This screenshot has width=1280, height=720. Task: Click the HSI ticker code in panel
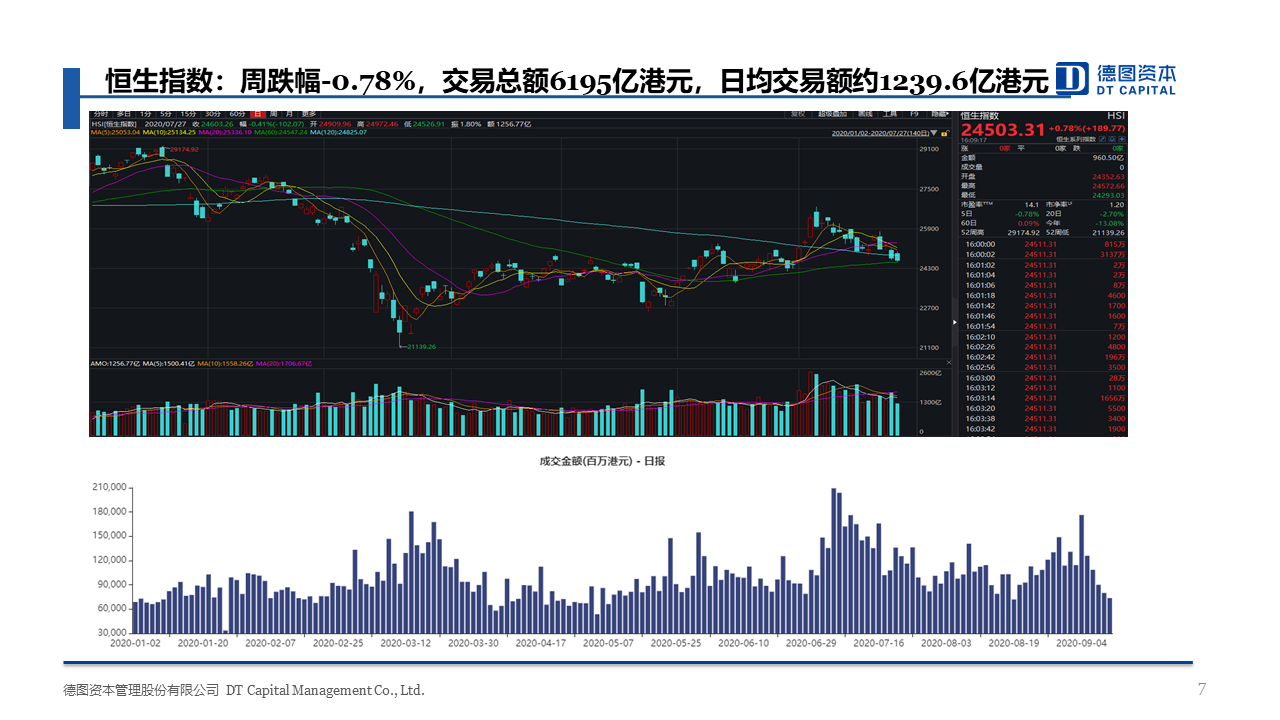coord(1116,116)
